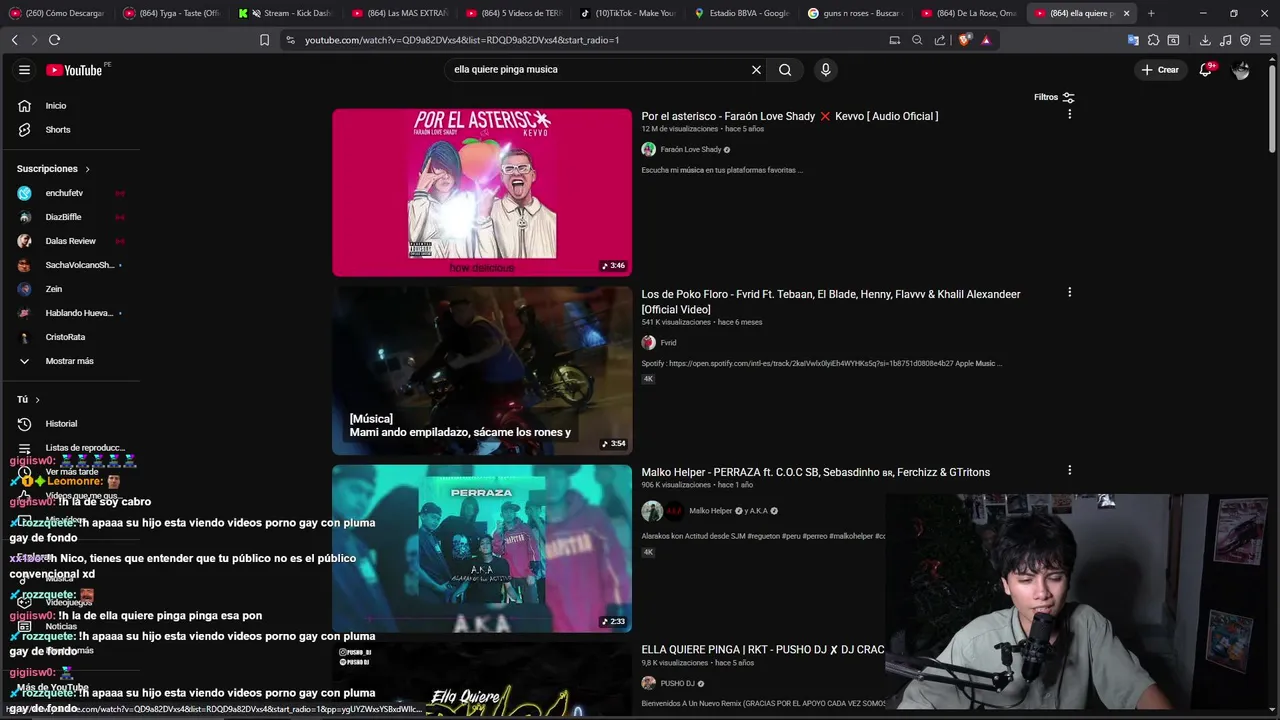Expand the Suscripciones section chevron
Image resolution: width=1280 pixels, height=720 pixels.
coord(87,169)
